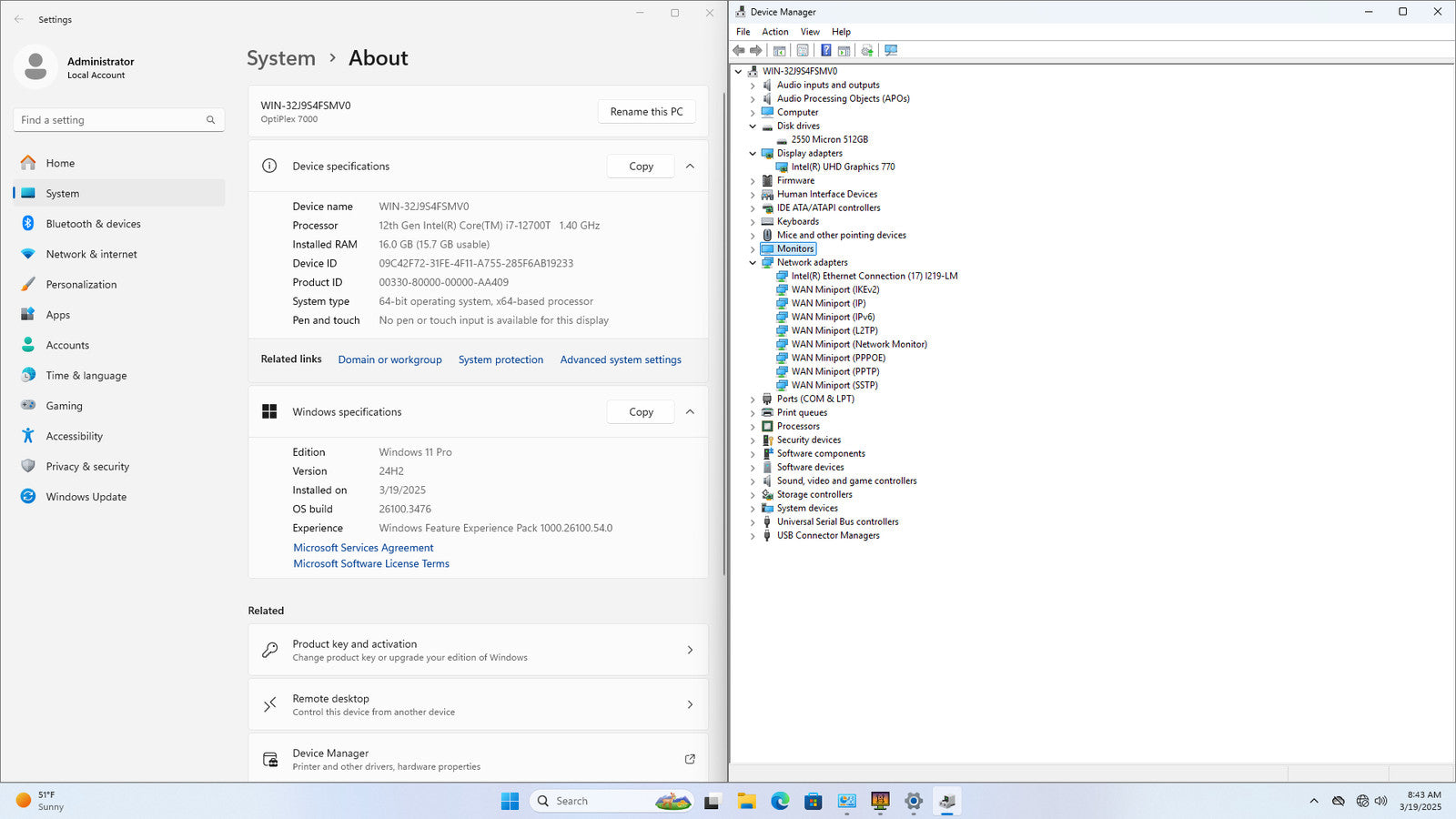Click the blue Help toolbar icon
This screenshot has width=1456, height=819.
click(x=825, y=50)
